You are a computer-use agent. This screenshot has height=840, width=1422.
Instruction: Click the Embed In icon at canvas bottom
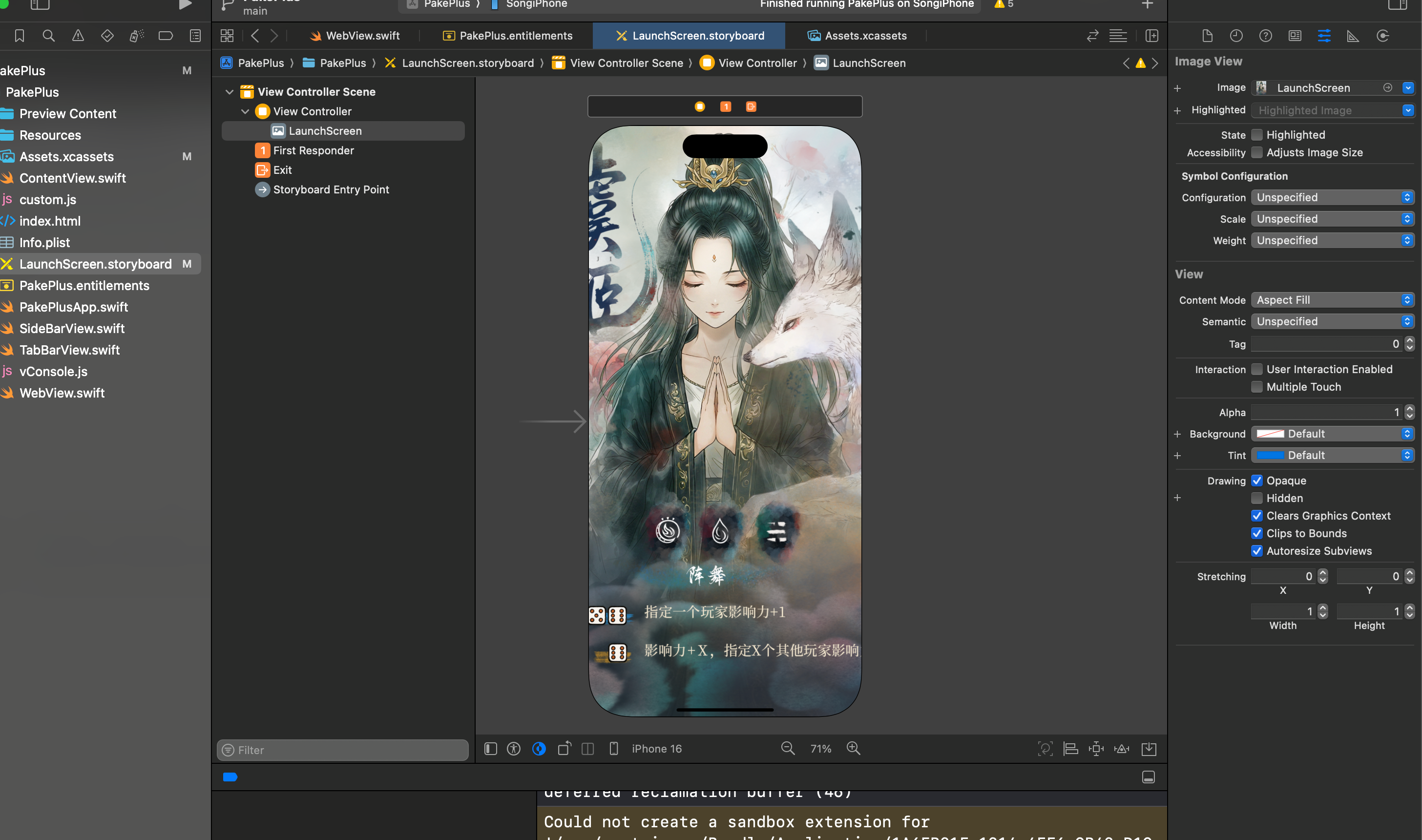coord(1149,749)
